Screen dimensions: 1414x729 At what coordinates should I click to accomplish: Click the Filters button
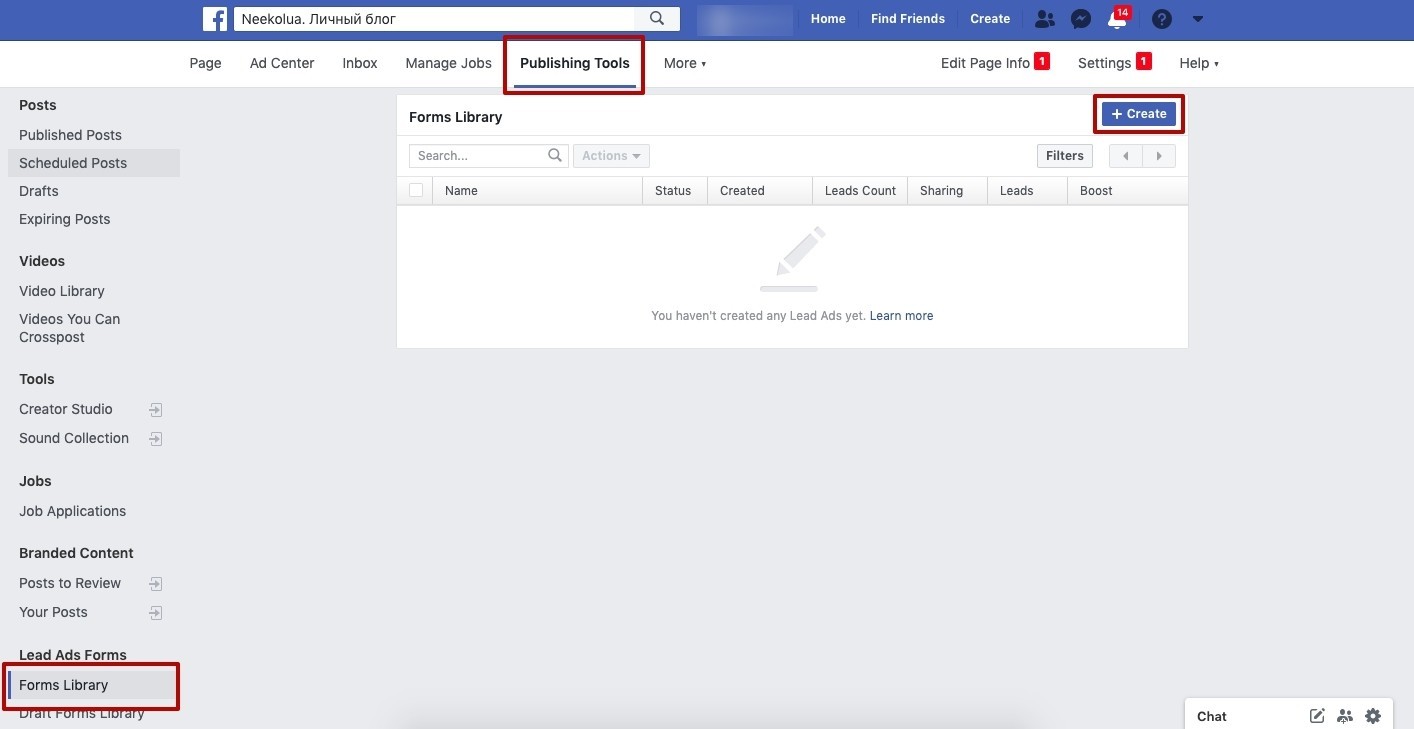[1065, 156]
